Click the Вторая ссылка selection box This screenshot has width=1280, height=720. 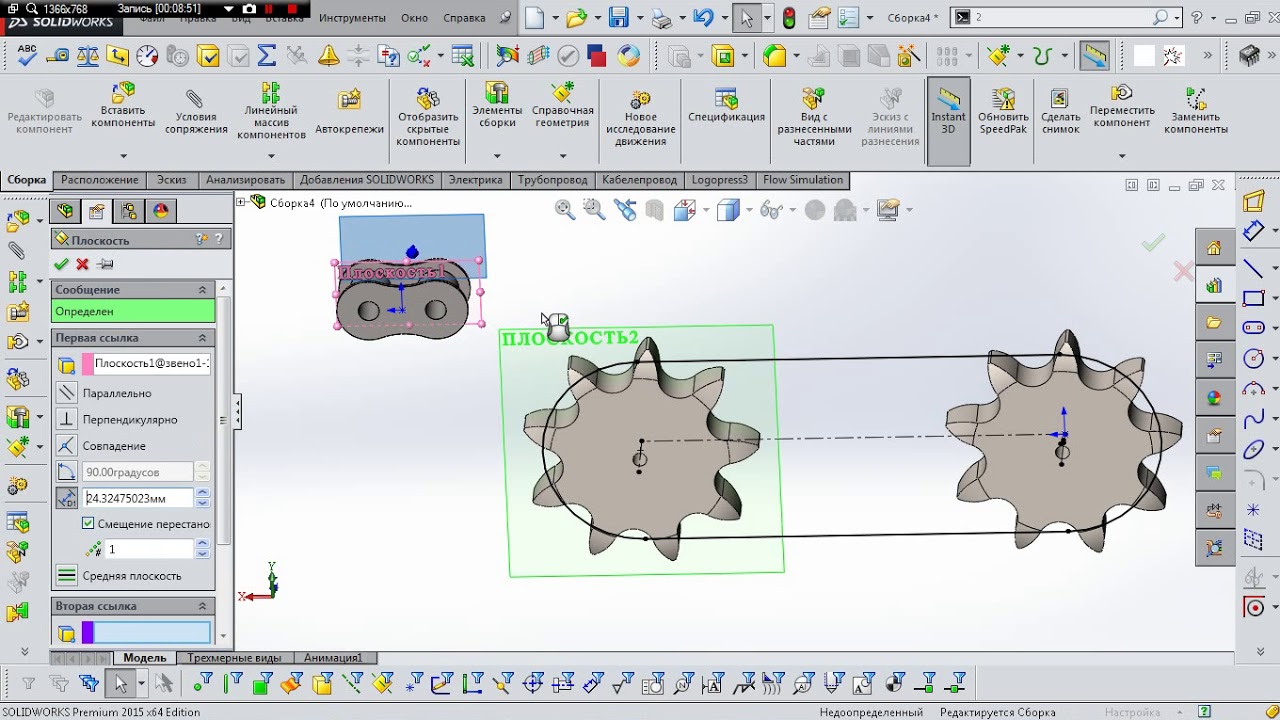pos(146,632)
